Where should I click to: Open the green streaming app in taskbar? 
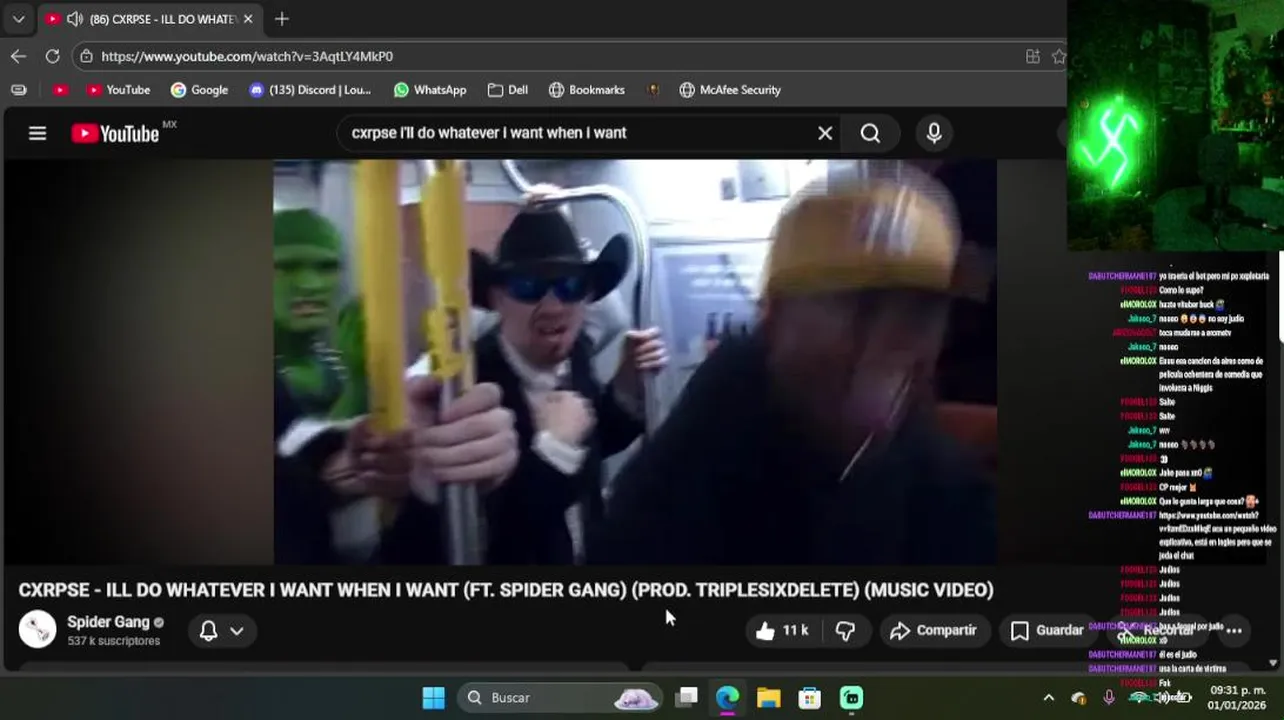coord(851,697)
